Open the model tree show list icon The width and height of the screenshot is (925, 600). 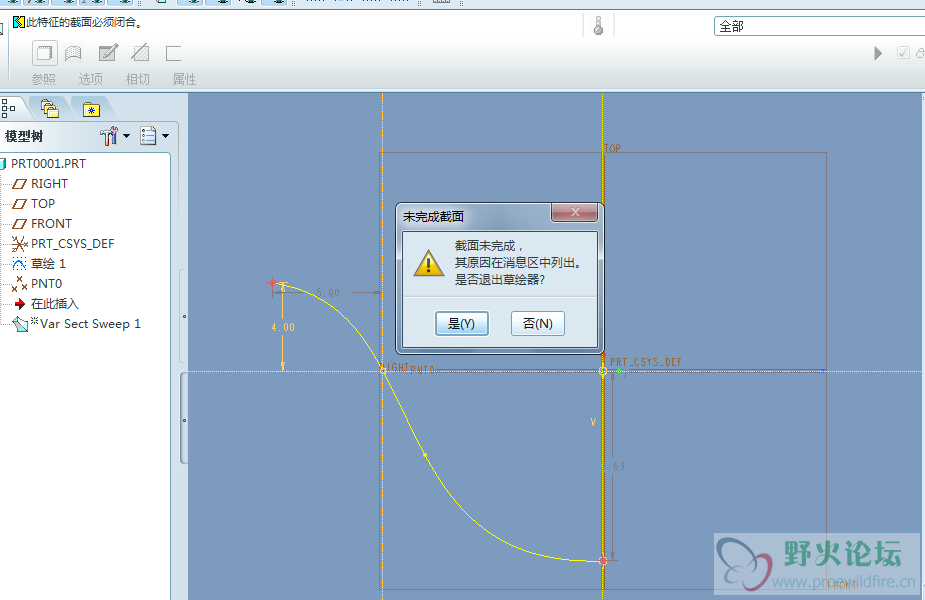coord(148,136)
